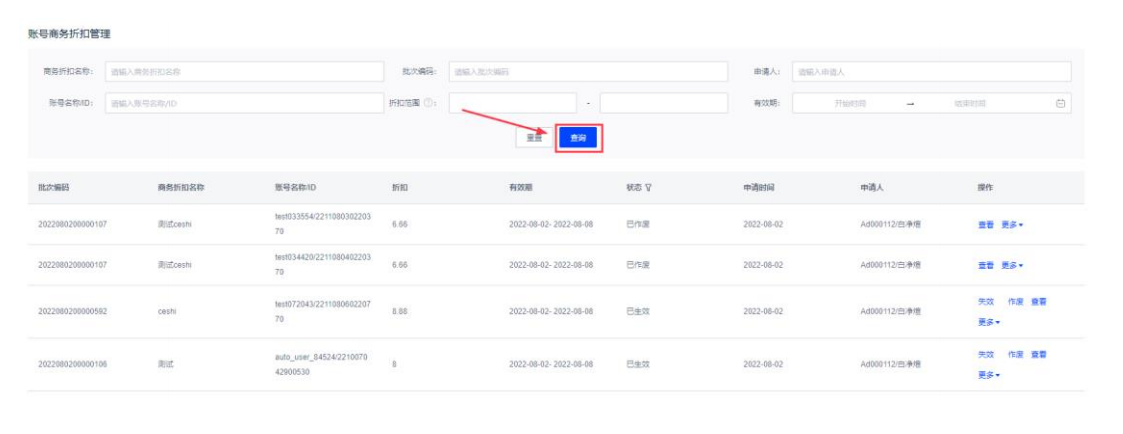Click the 折扣范围 minimum value box

513,103
